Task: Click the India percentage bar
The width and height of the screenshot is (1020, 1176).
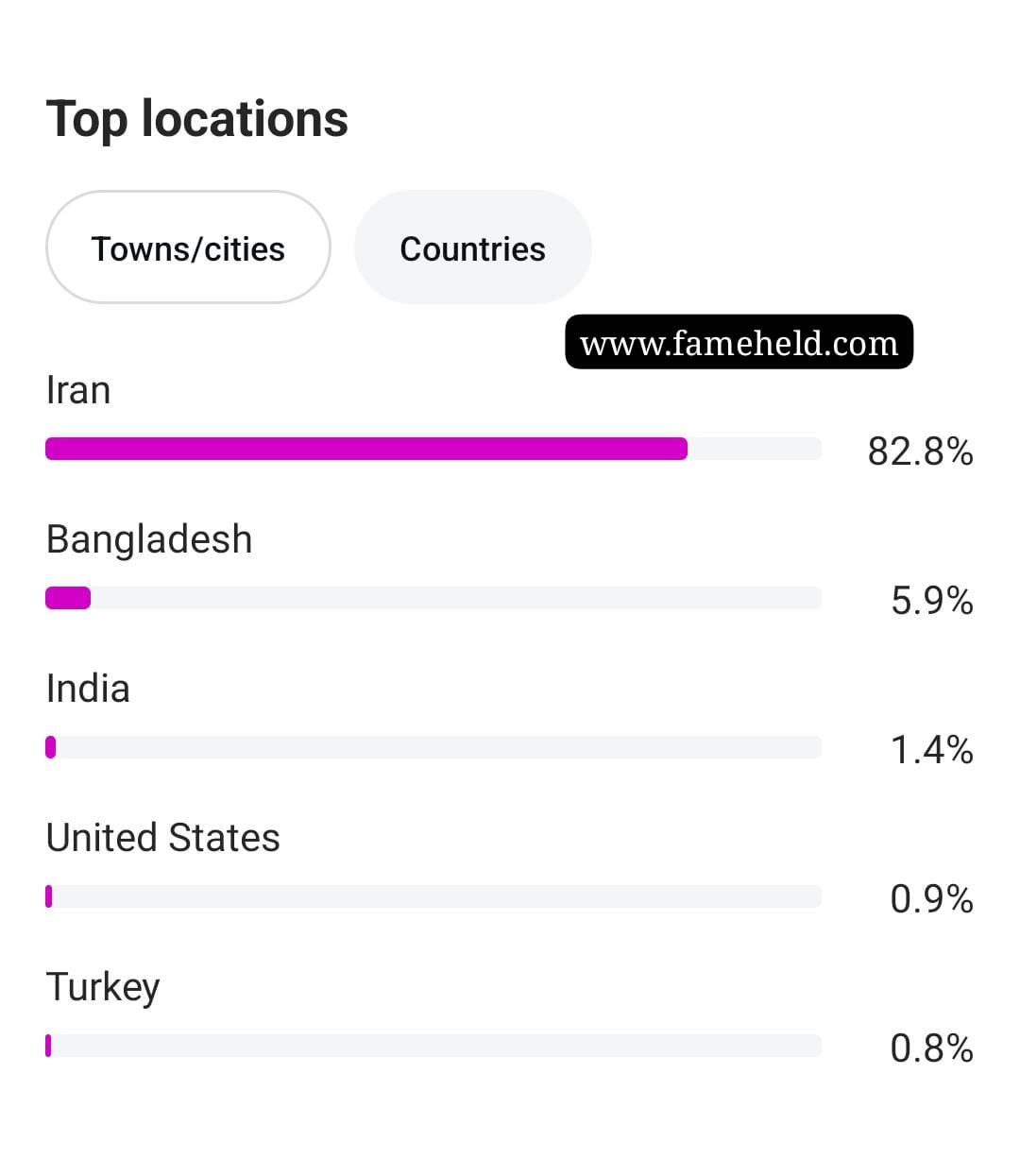Action: pyautogui.click(x=433, y=747)
